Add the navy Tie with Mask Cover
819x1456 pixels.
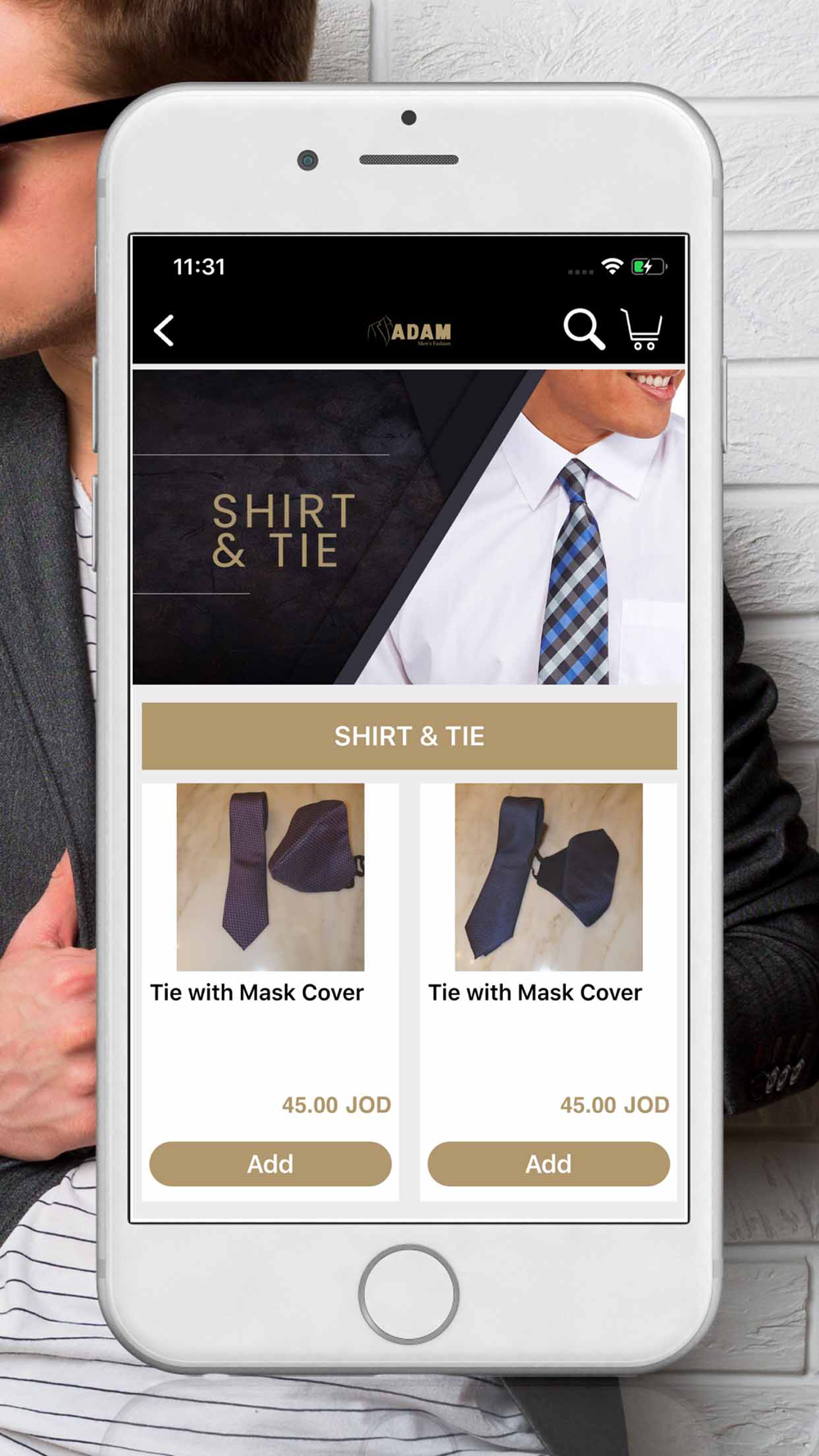549,1164
